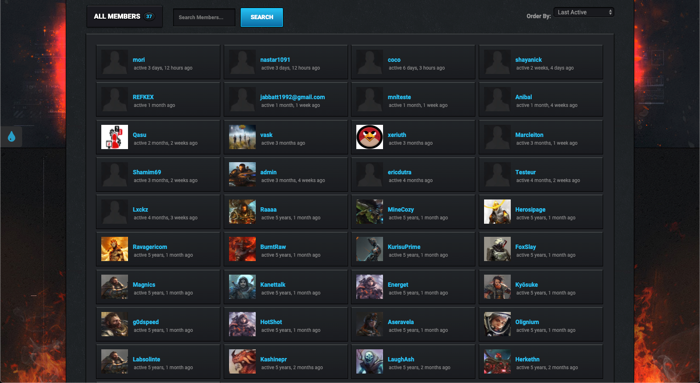Click the blue Search button

262,17
